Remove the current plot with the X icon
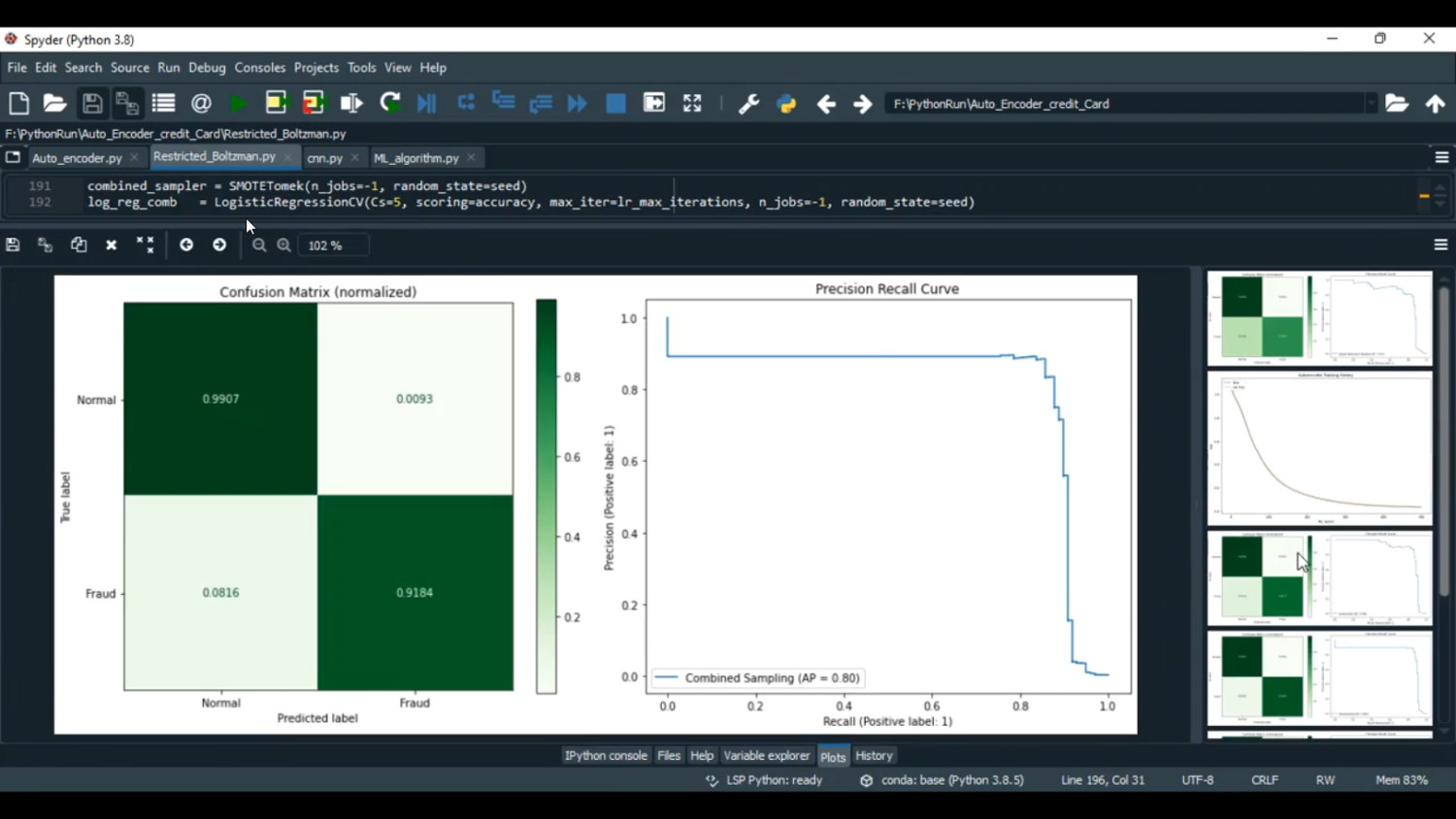 111,245
